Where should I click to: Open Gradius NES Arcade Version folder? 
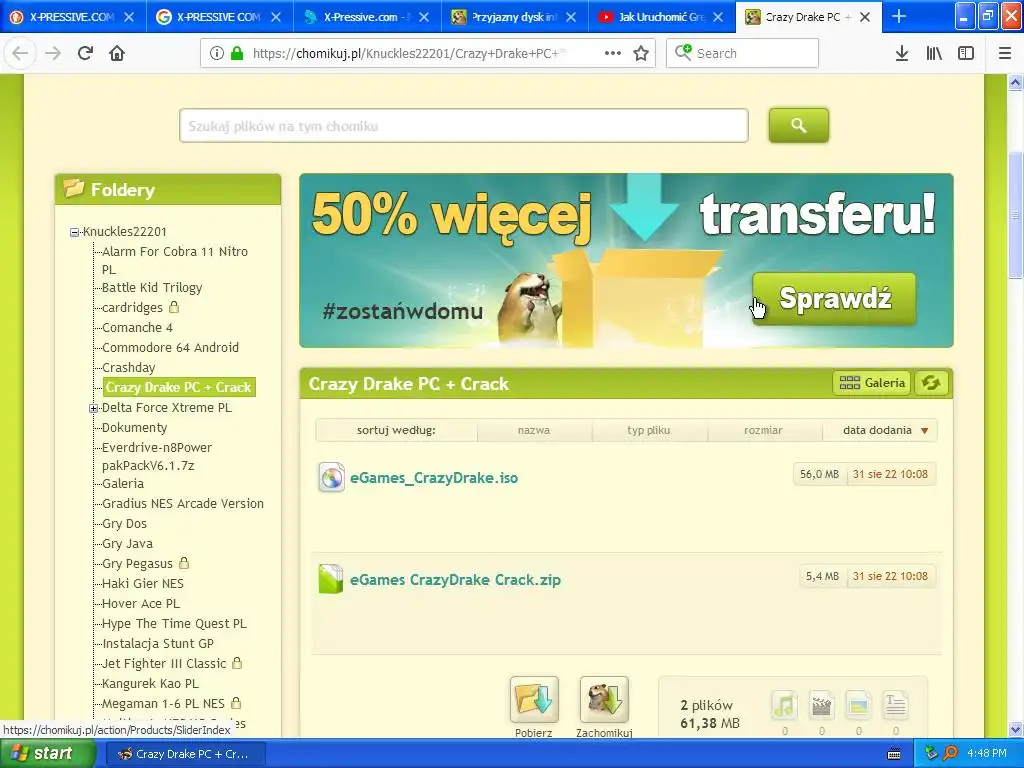(x=183, y=504)
